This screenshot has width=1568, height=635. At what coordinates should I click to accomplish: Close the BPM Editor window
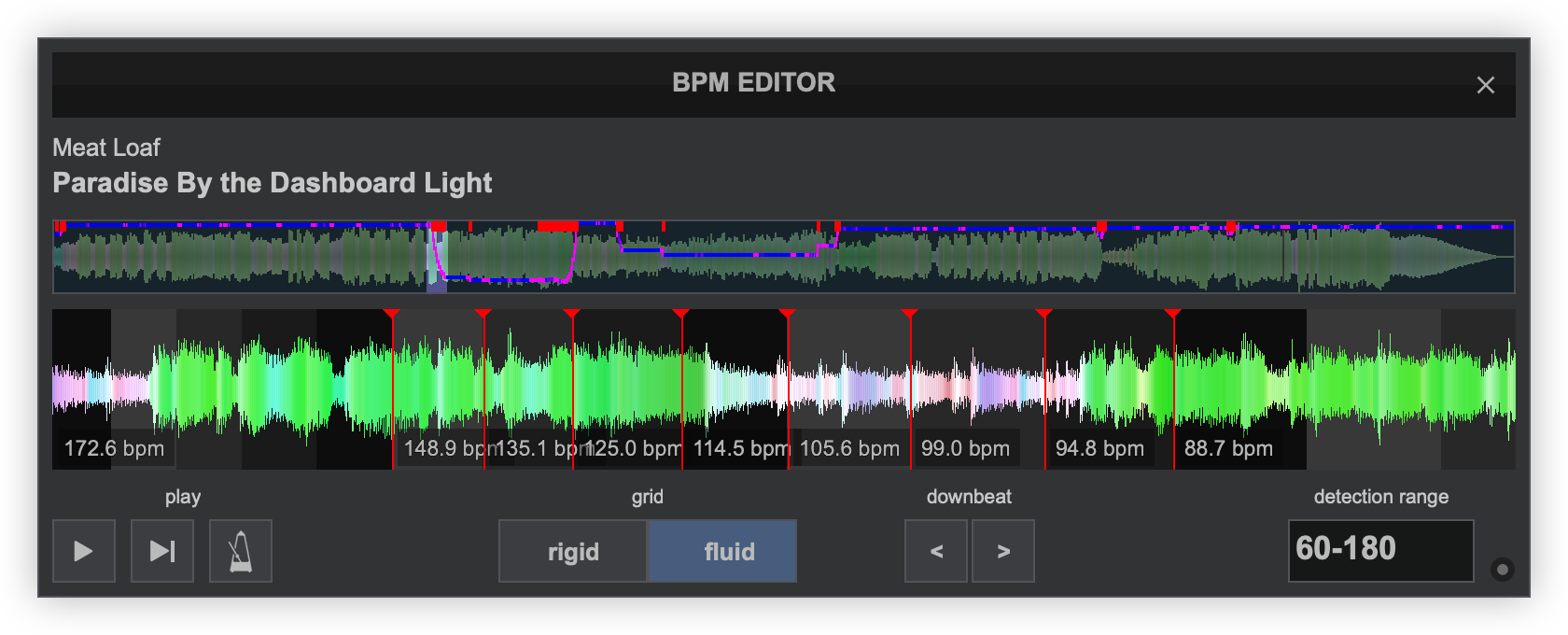click(x=1485, y=85)
